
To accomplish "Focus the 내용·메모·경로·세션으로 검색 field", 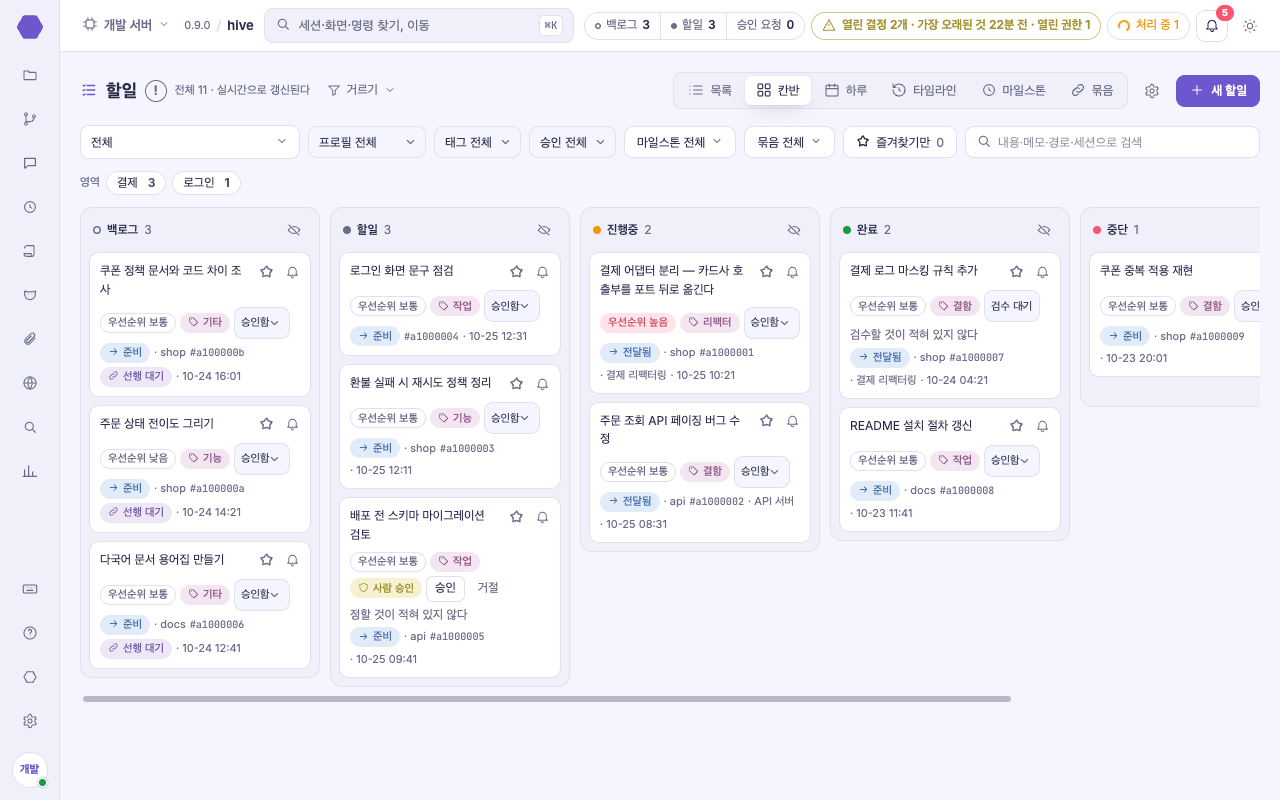I will click(1112, 142).
